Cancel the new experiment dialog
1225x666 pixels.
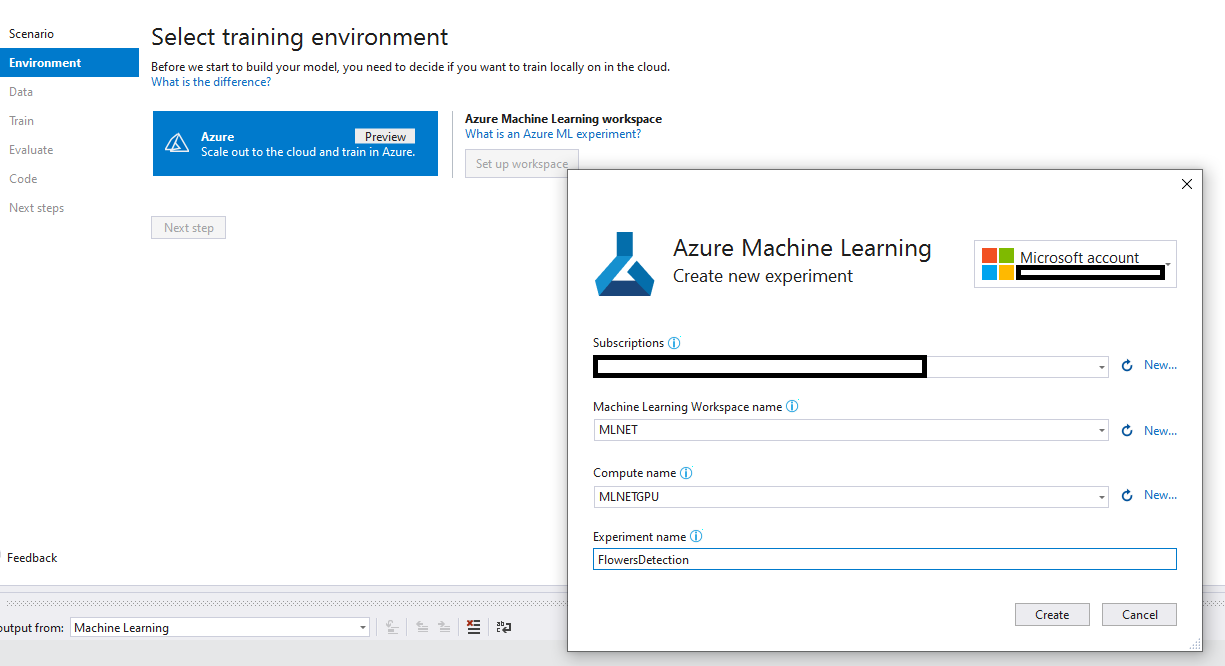point(1139,615)
